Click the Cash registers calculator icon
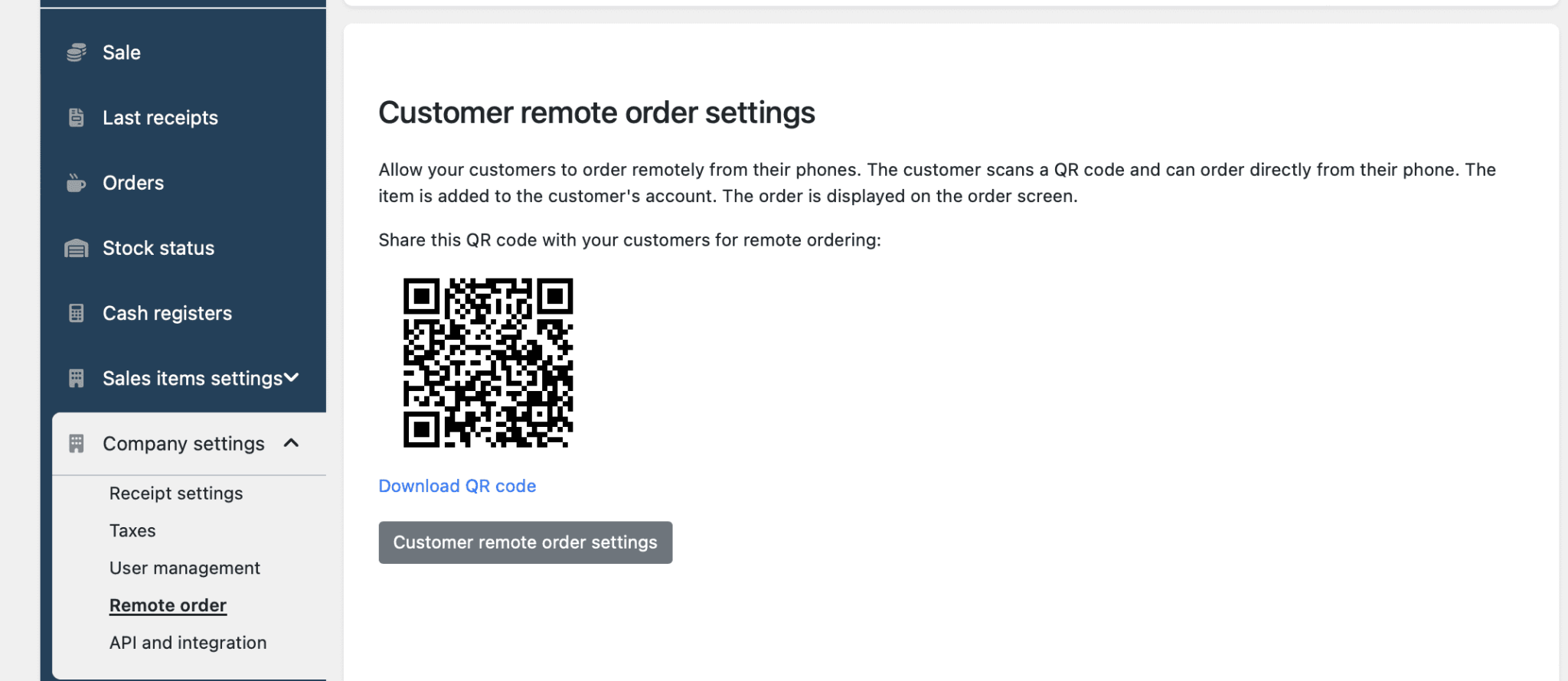 (76, 313)
